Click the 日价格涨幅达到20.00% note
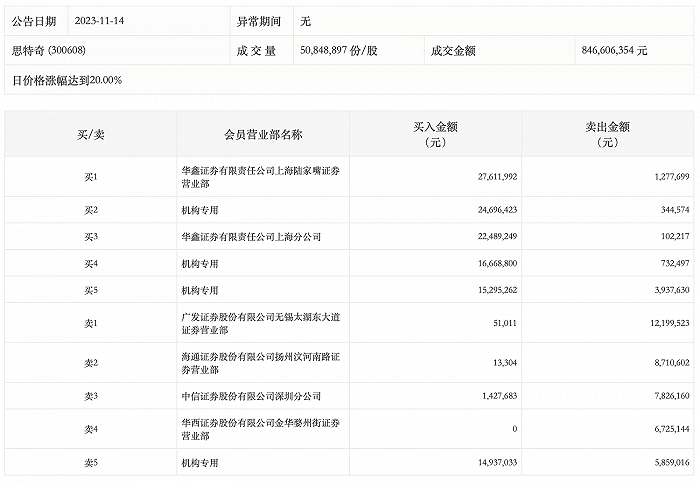 pyautogui.click(x=67, y=79)
